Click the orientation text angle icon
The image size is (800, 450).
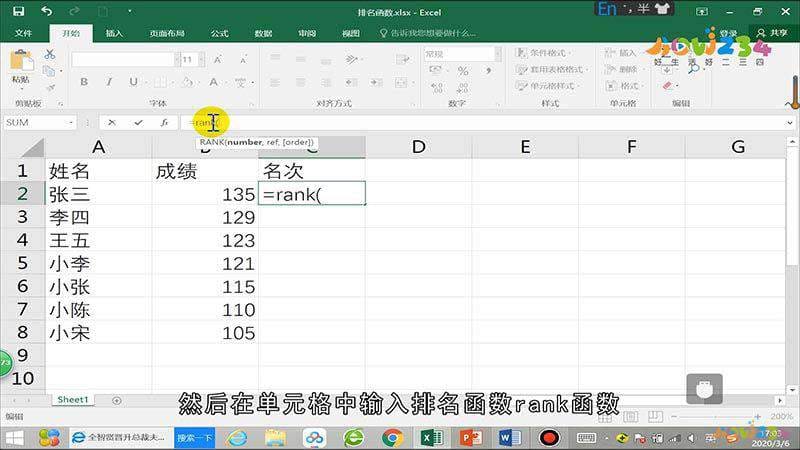point(352,59)
